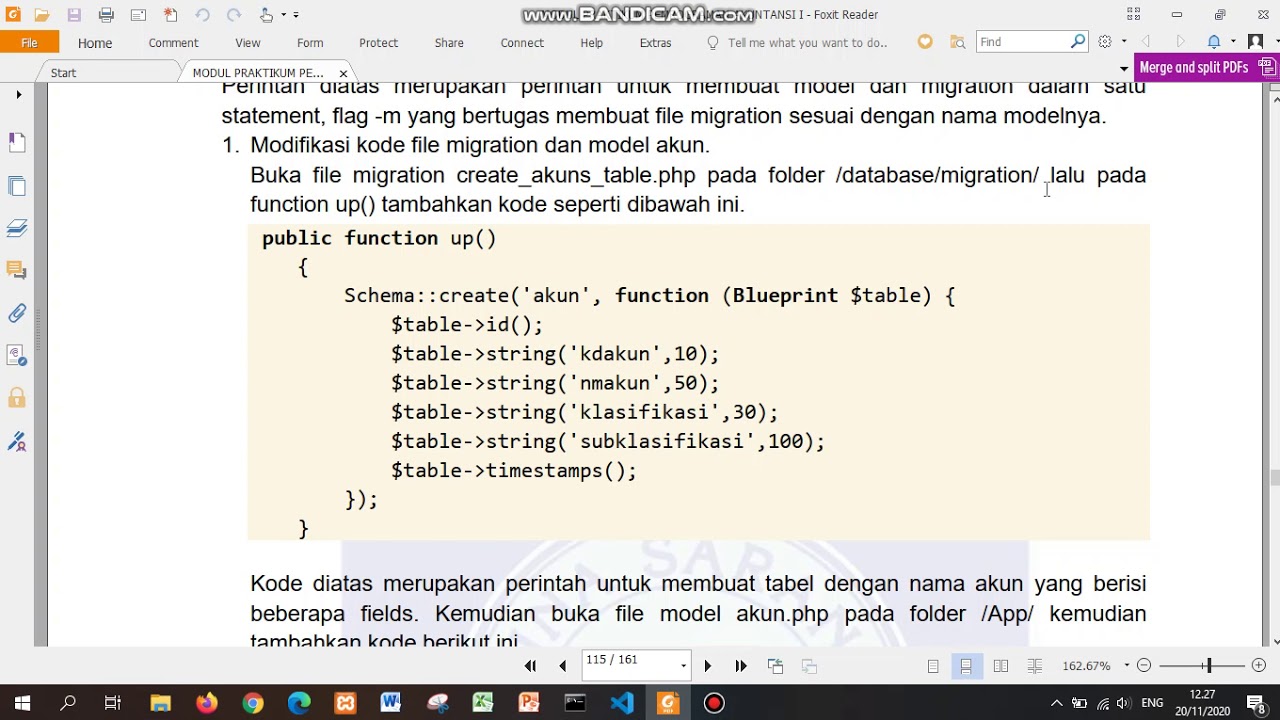Open Visual Studio Code from the taskbar
The height and width of the screenshot is (720, 1280).
coord(622,703)
